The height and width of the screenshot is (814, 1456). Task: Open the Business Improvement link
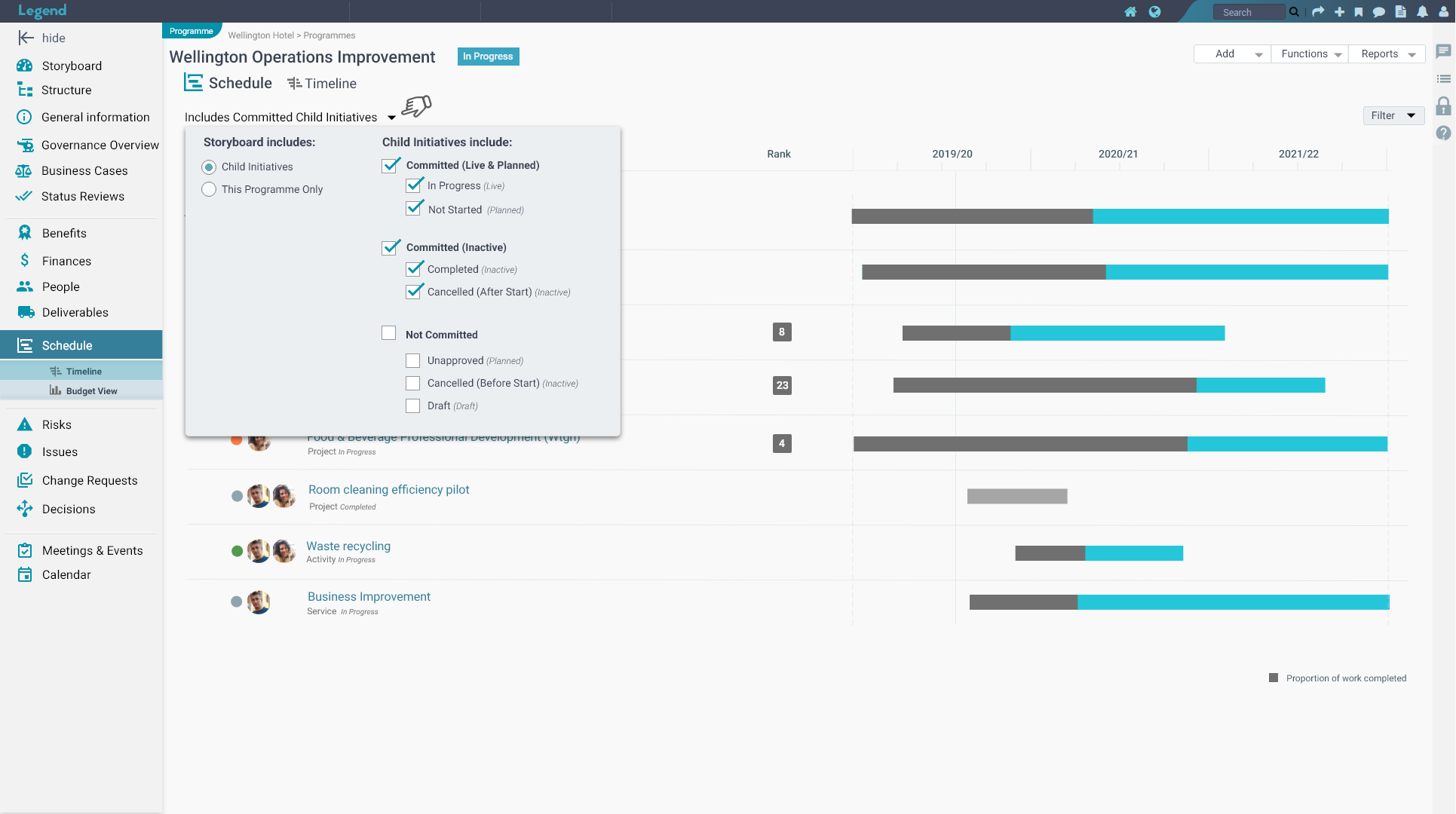pos(369,596)
